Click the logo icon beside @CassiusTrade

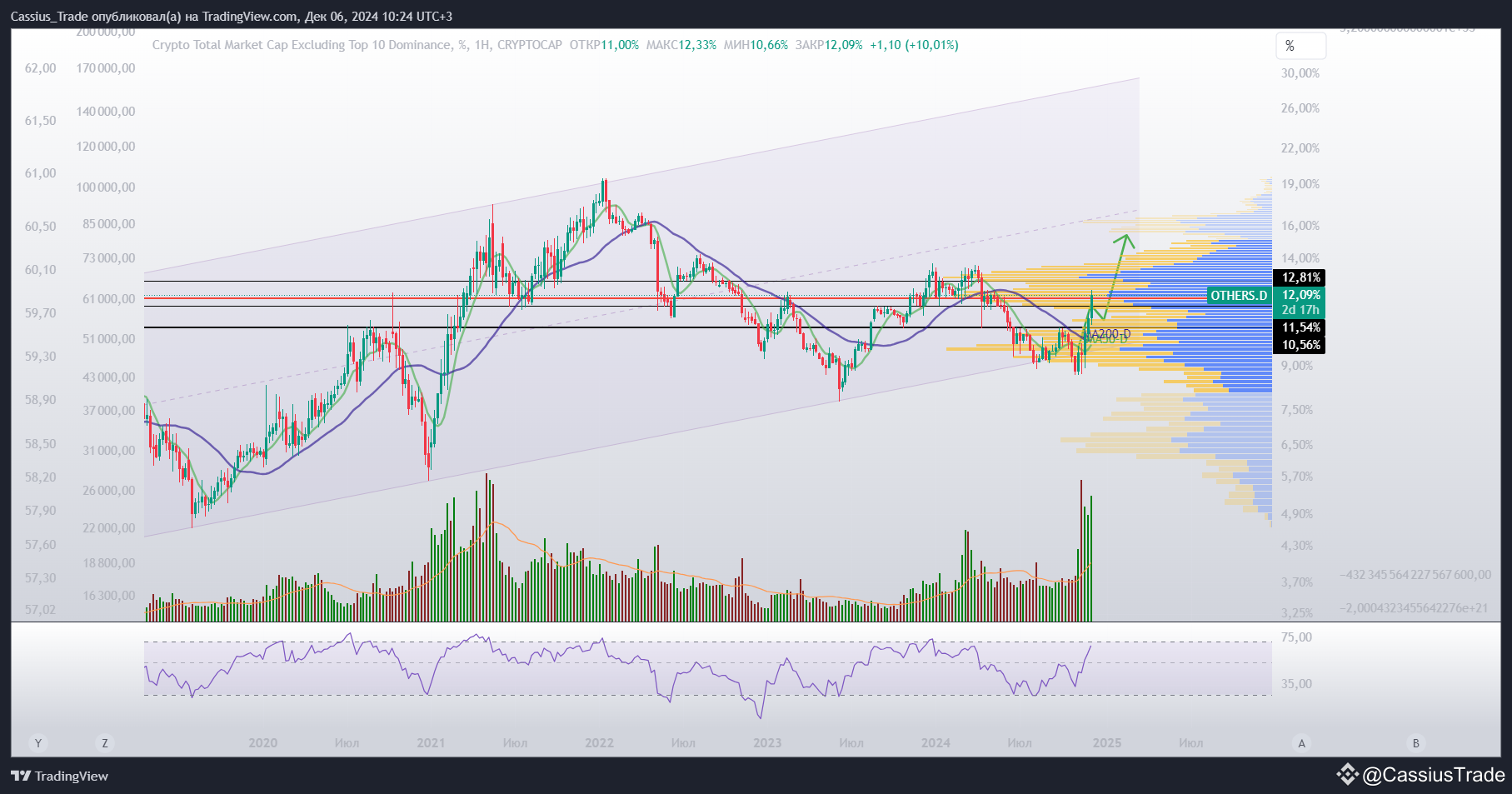(1347, 775)
